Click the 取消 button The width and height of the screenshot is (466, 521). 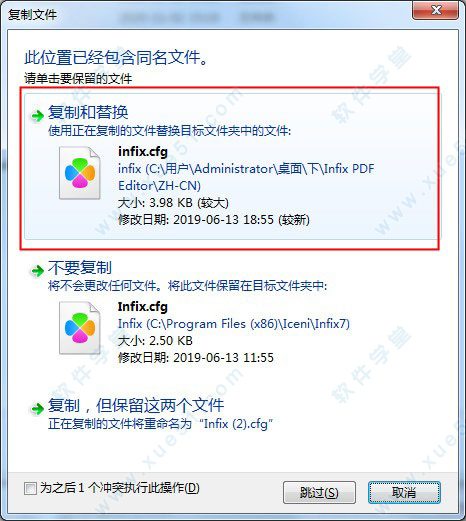(404, 492)
